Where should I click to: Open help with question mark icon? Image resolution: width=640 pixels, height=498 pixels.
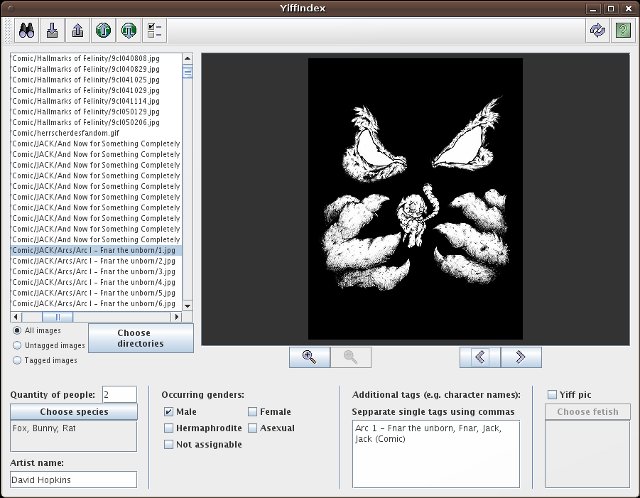click(x=623, y=31)
